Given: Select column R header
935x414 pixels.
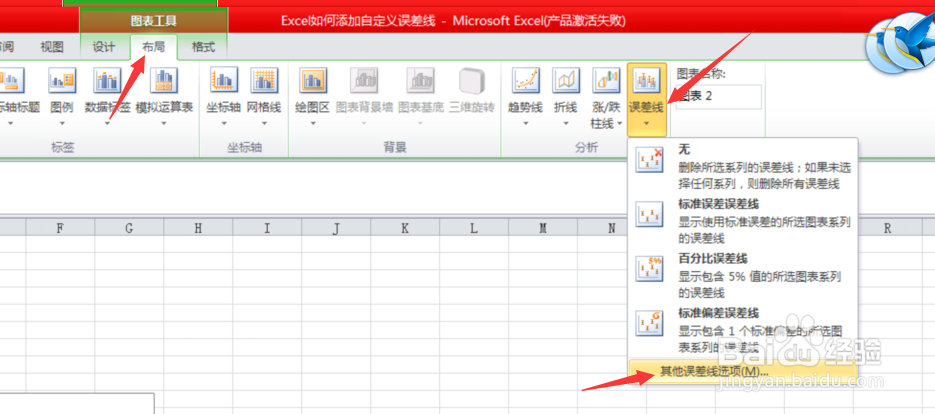Looking at the screenshot, I should (888, 228).
